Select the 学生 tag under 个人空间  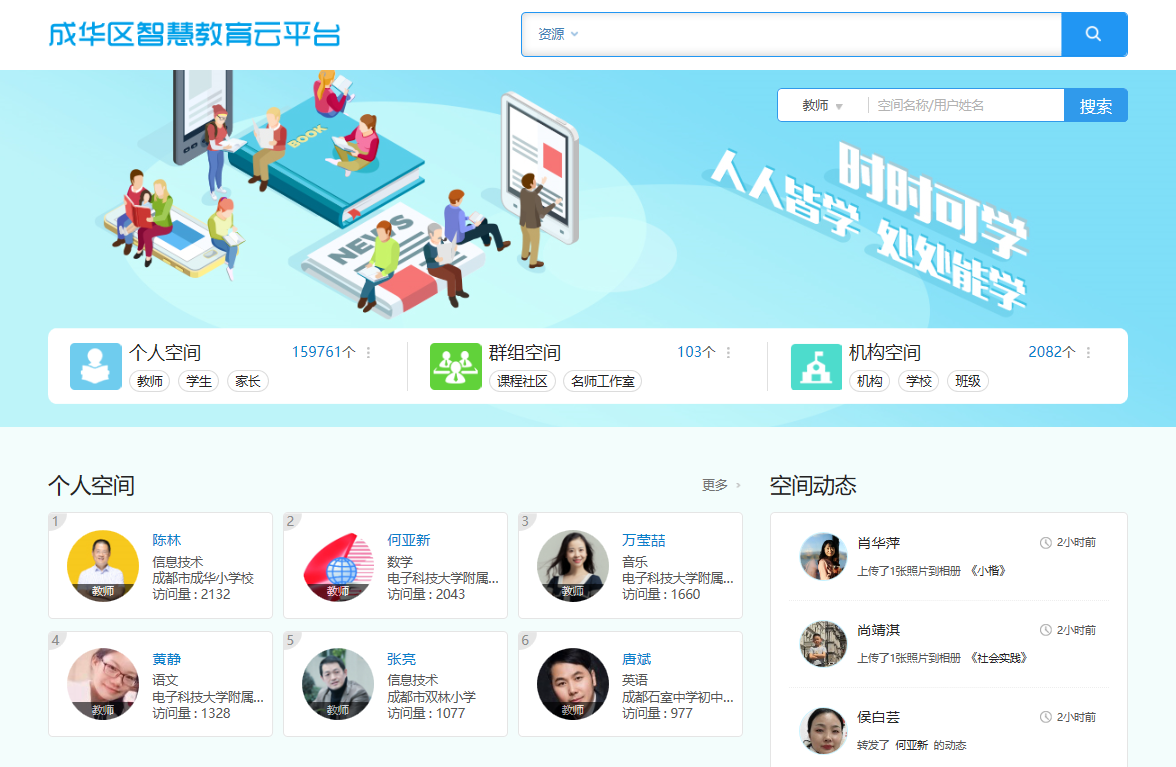coord(199,381)
